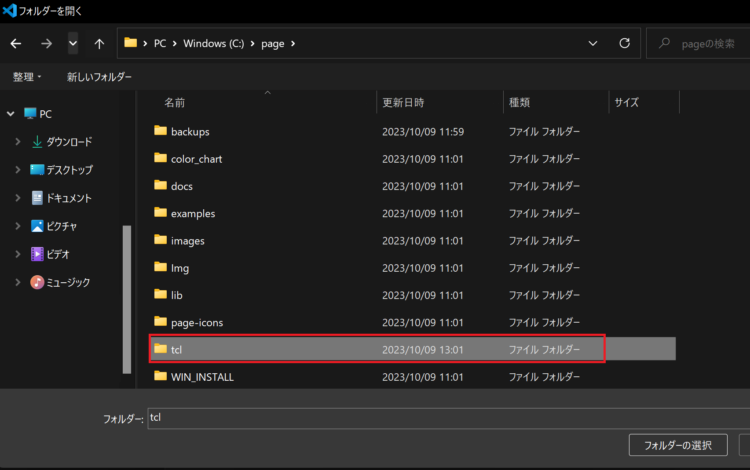
Task: Click the navigation pane scrollbar
Action: [x=127, y=299]
